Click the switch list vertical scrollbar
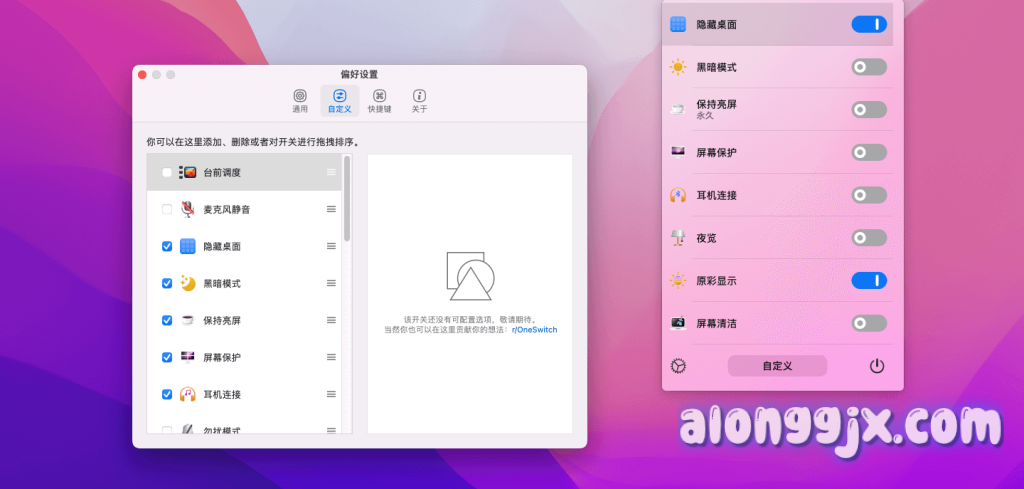 pyautogui.click(x=347, y=200)
